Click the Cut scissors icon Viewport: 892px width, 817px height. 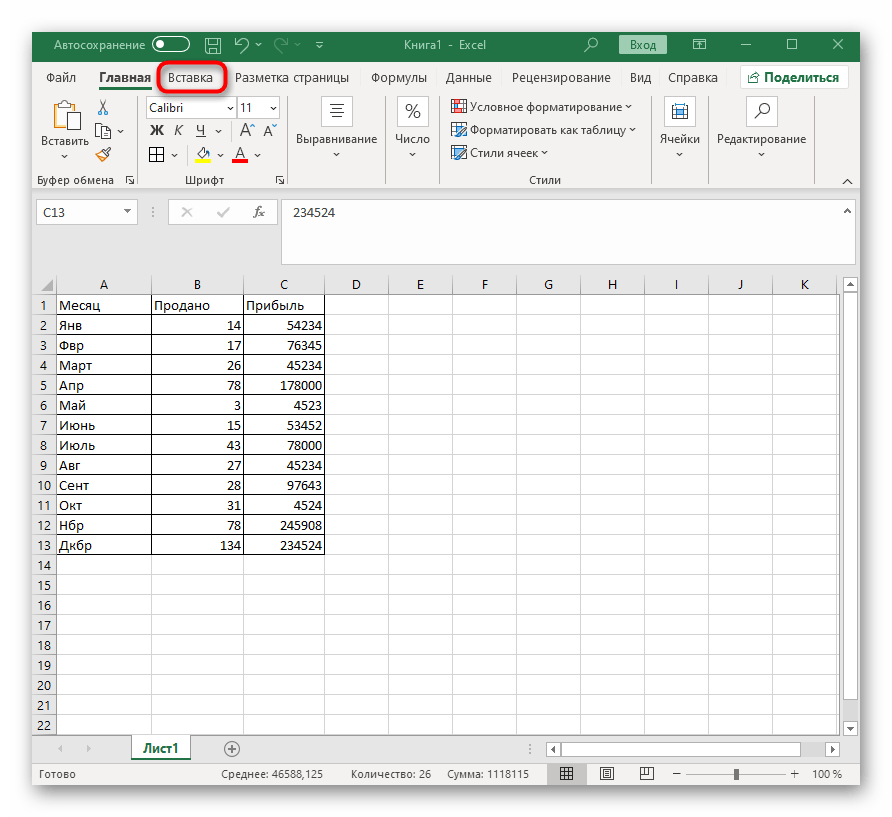click(x=102, y=108)
